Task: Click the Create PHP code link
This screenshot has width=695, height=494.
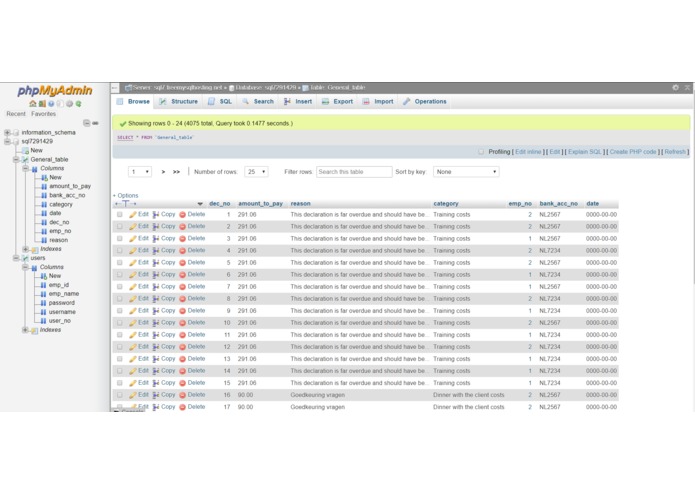Action: (x=633, y=152)
